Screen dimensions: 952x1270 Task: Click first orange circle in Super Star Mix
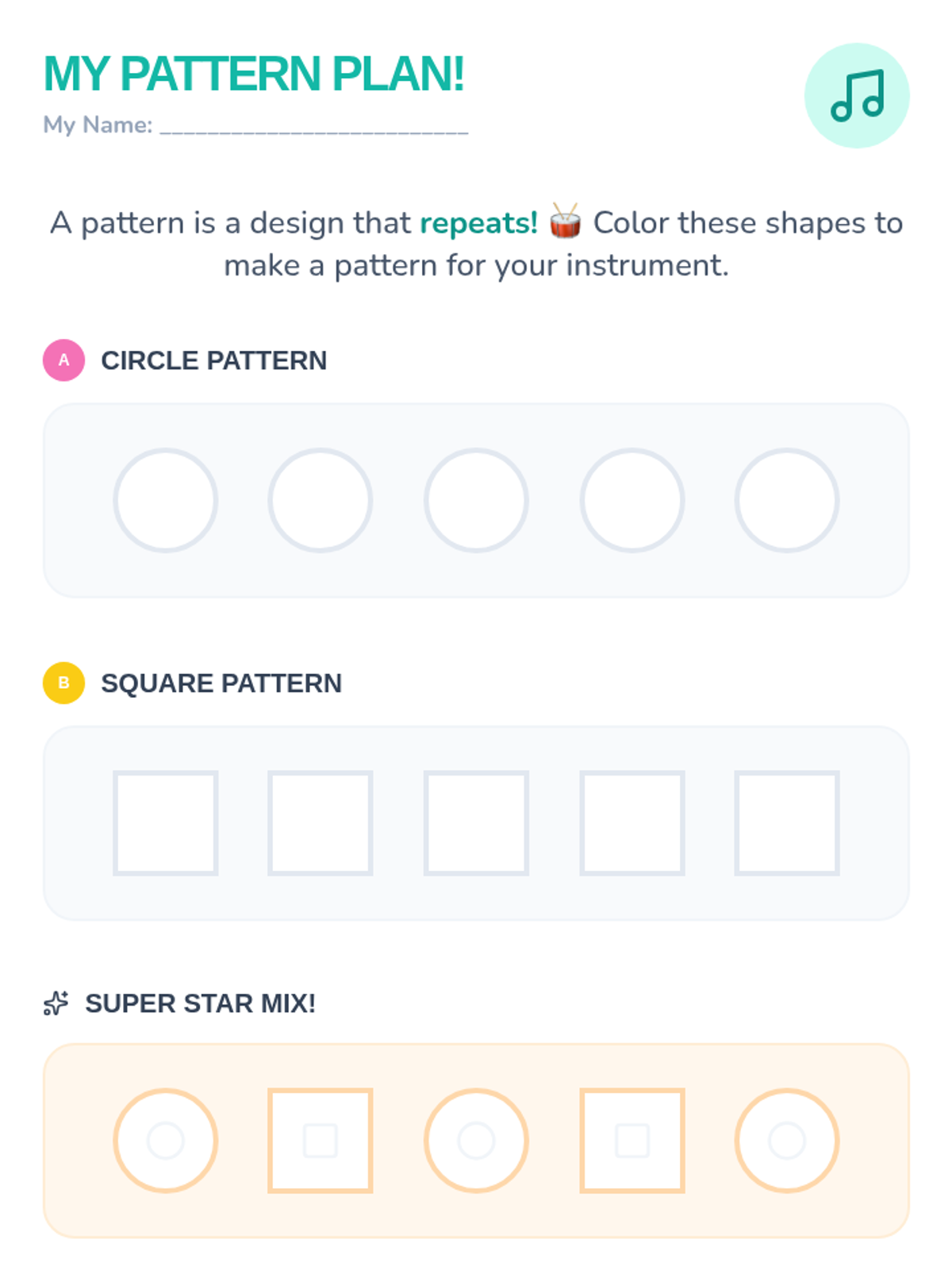[x=165, y=1141]
